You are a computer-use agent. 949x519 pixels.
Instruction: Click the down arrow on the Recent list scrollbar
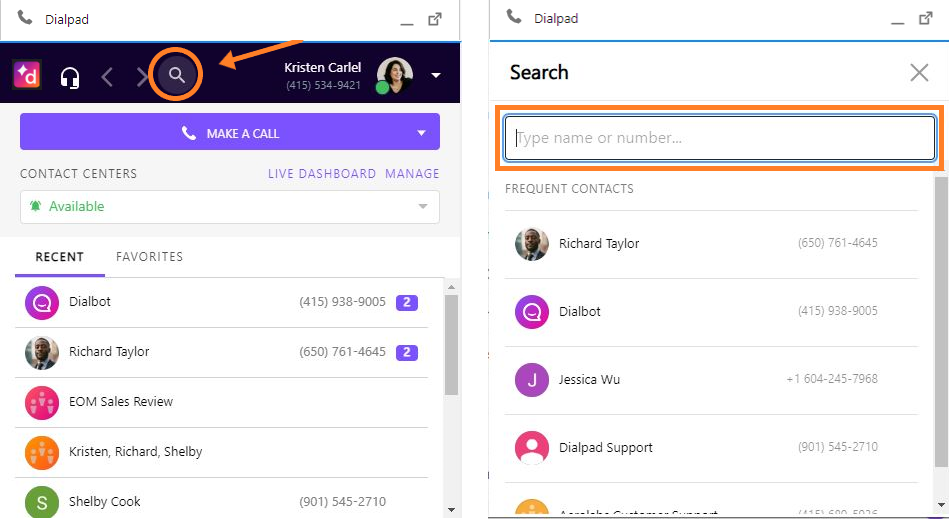tap(452, 509)
